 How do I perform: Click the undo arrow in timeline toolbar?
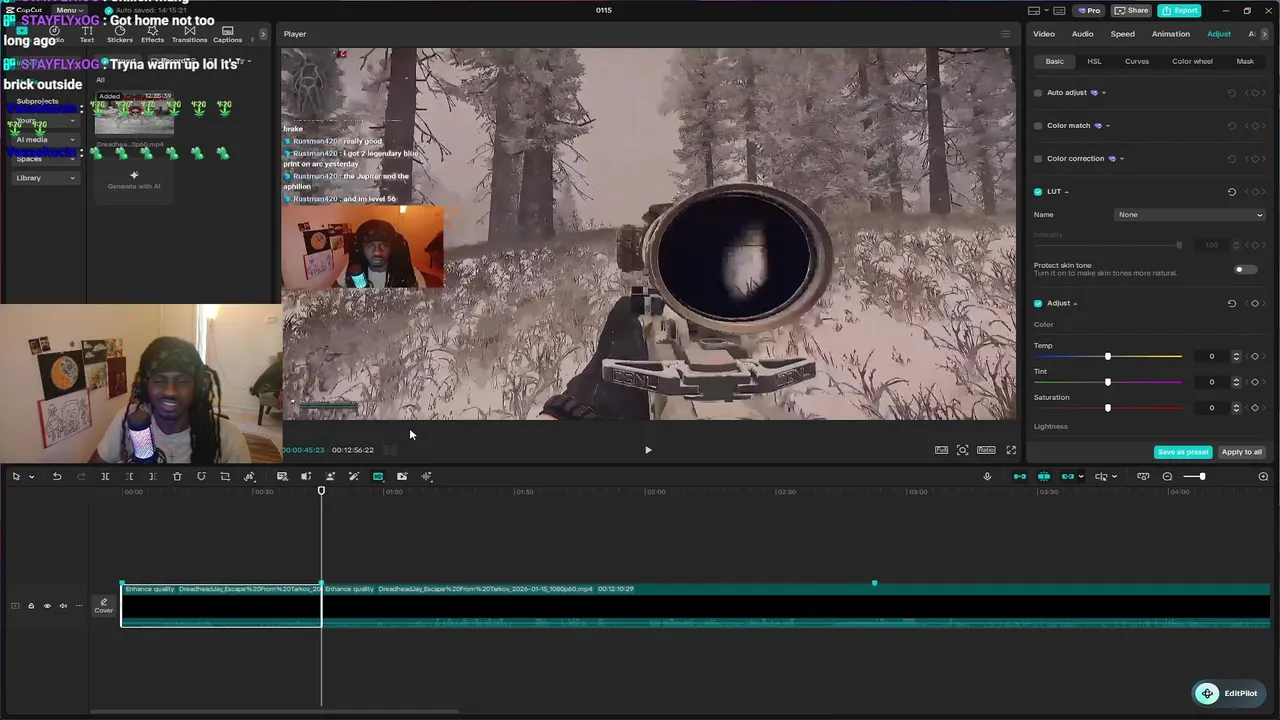pyautogui.click(x=57, y=477)
